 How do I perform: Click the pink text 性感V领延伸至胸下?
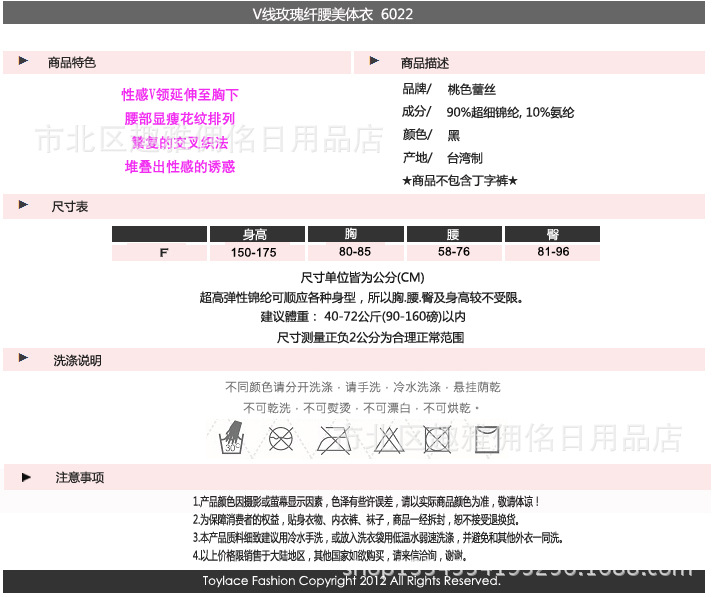180,95
